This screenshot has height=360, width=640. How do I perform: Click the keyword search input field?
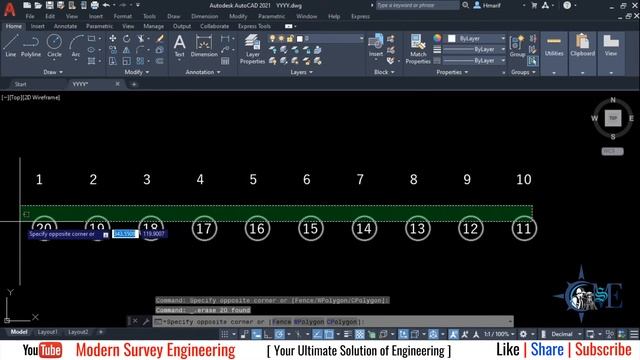tap(417, 5)
